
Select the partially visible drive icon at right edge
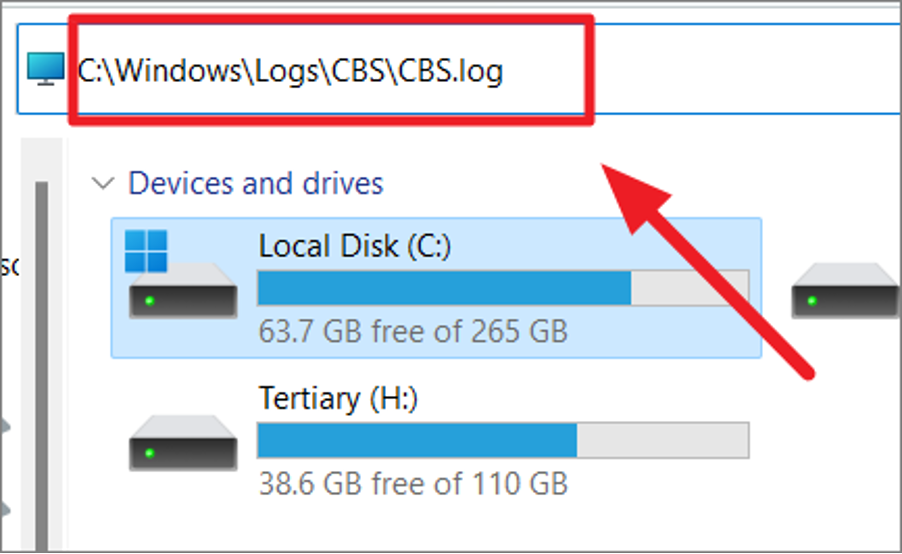(x=846, y=292)
